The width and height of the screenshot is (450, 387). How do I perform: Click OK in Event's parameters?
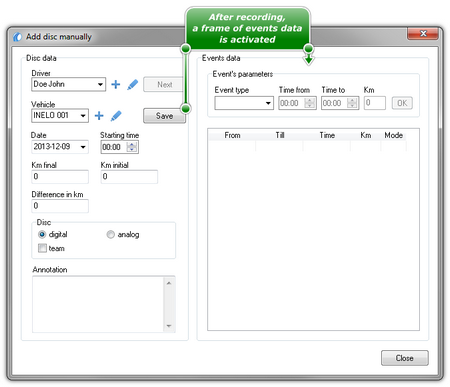coord(402,103)
